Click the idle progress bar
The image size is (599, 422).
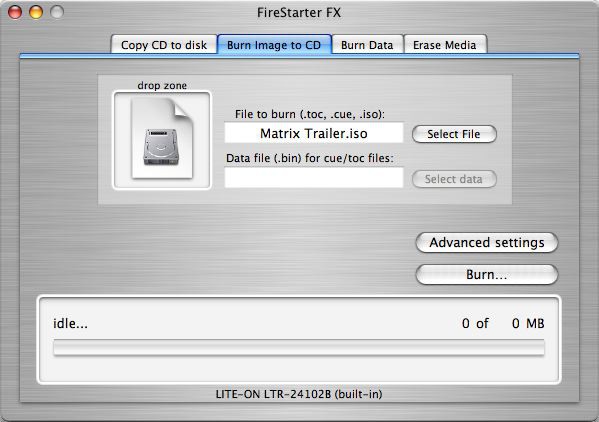pyautogui.click(x=299, y=348)
